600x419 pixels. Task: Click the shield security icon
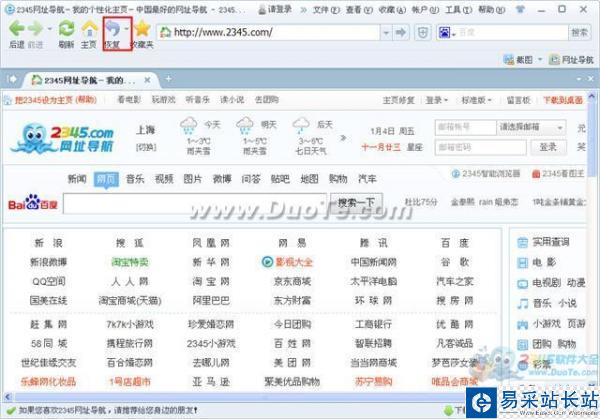pos(422,33)
